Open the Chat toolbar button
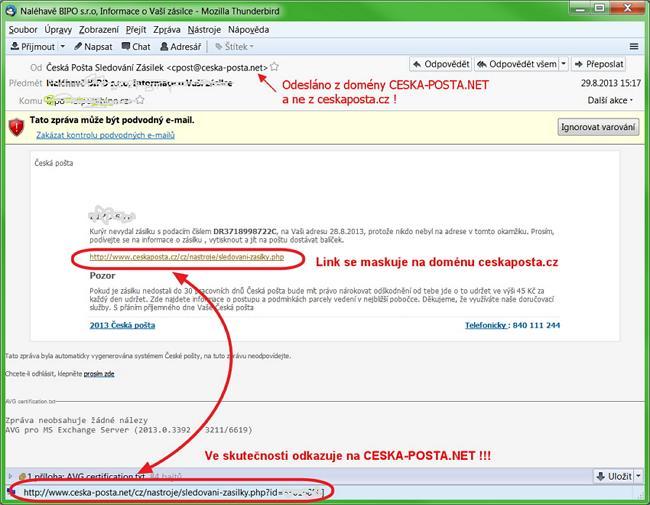Image resolution: width=650 pixels, height=505 pixels. click(136, 46)
